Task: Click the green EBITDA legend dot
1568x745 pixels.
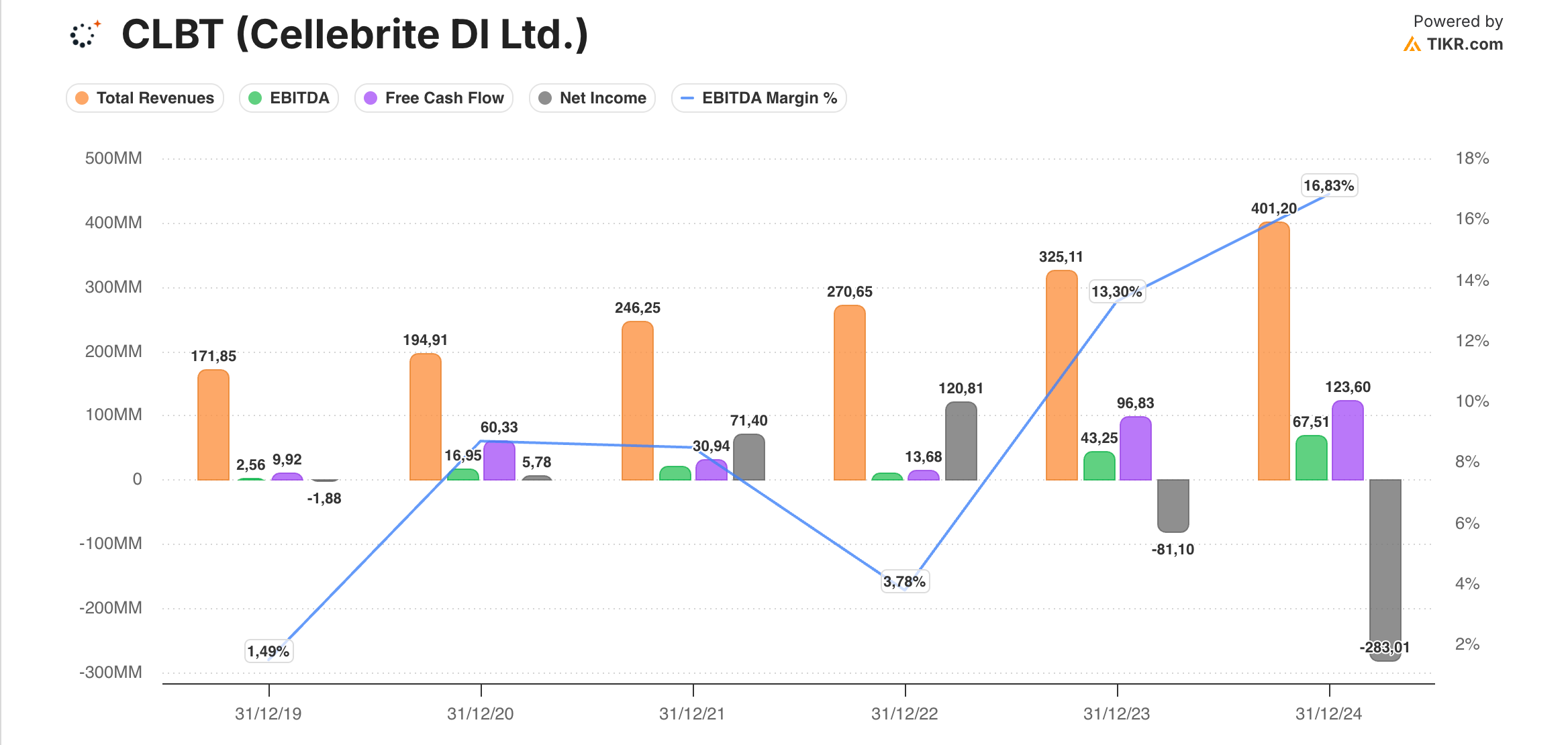Action: tap(255, 98)
